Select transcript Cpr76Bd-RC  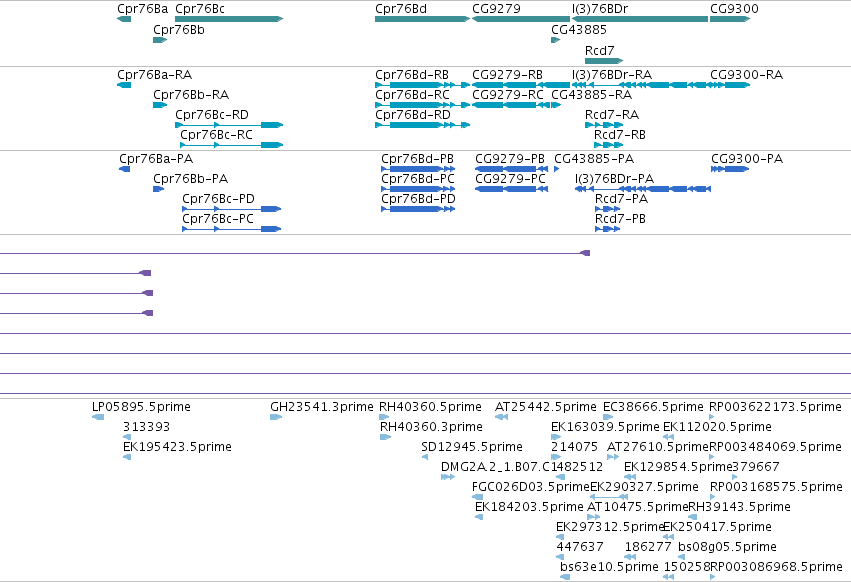tap(422, 105)
